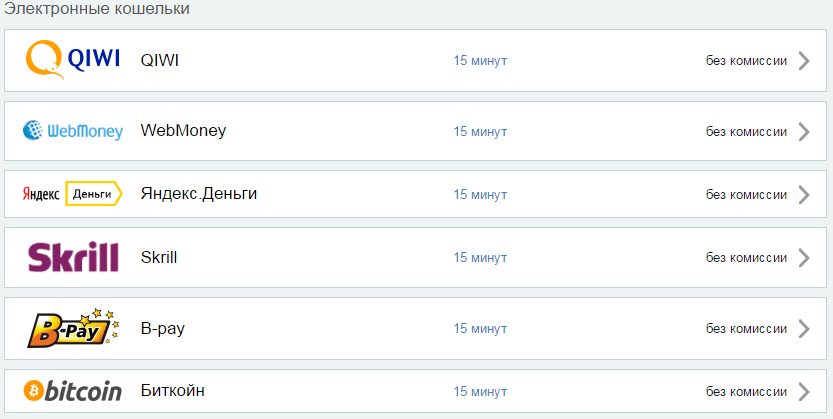Click the QIWI logo icon
Viewport: 833px width, 419px height.
(x=73, y=60)
